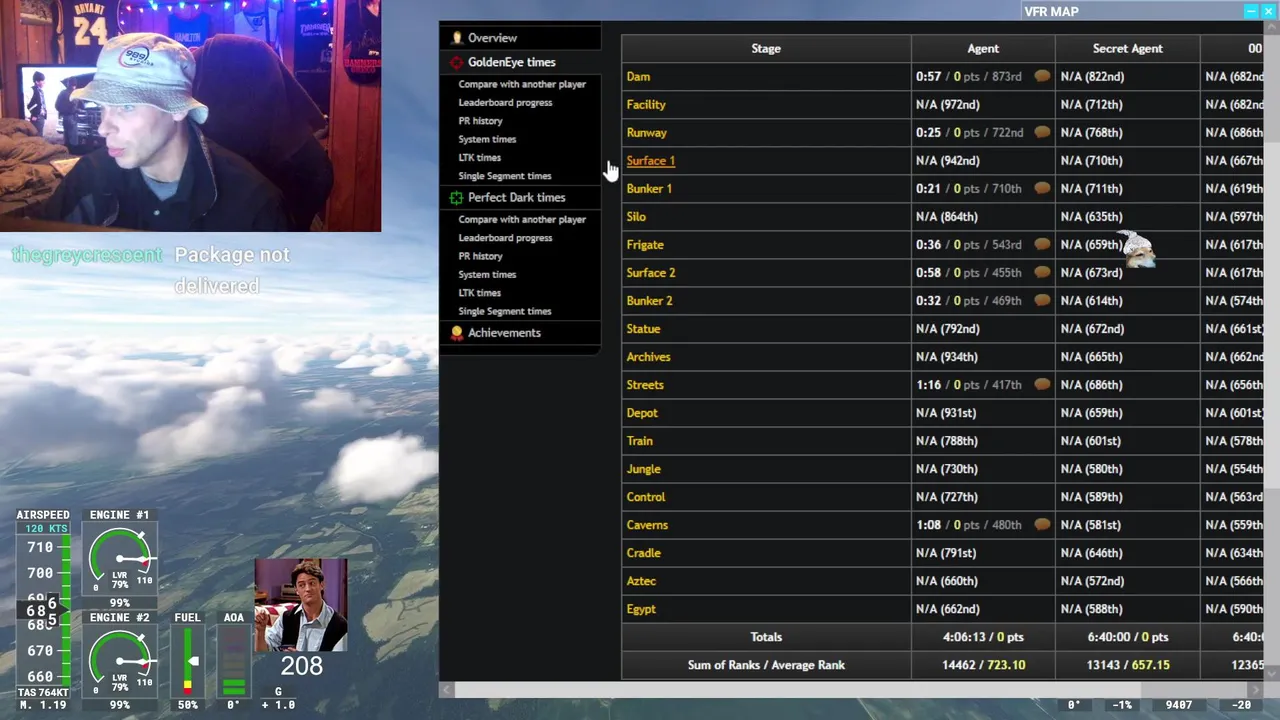1280x720 pixels.
Task: Open the Egypt stage link
Action: [641, 608]
